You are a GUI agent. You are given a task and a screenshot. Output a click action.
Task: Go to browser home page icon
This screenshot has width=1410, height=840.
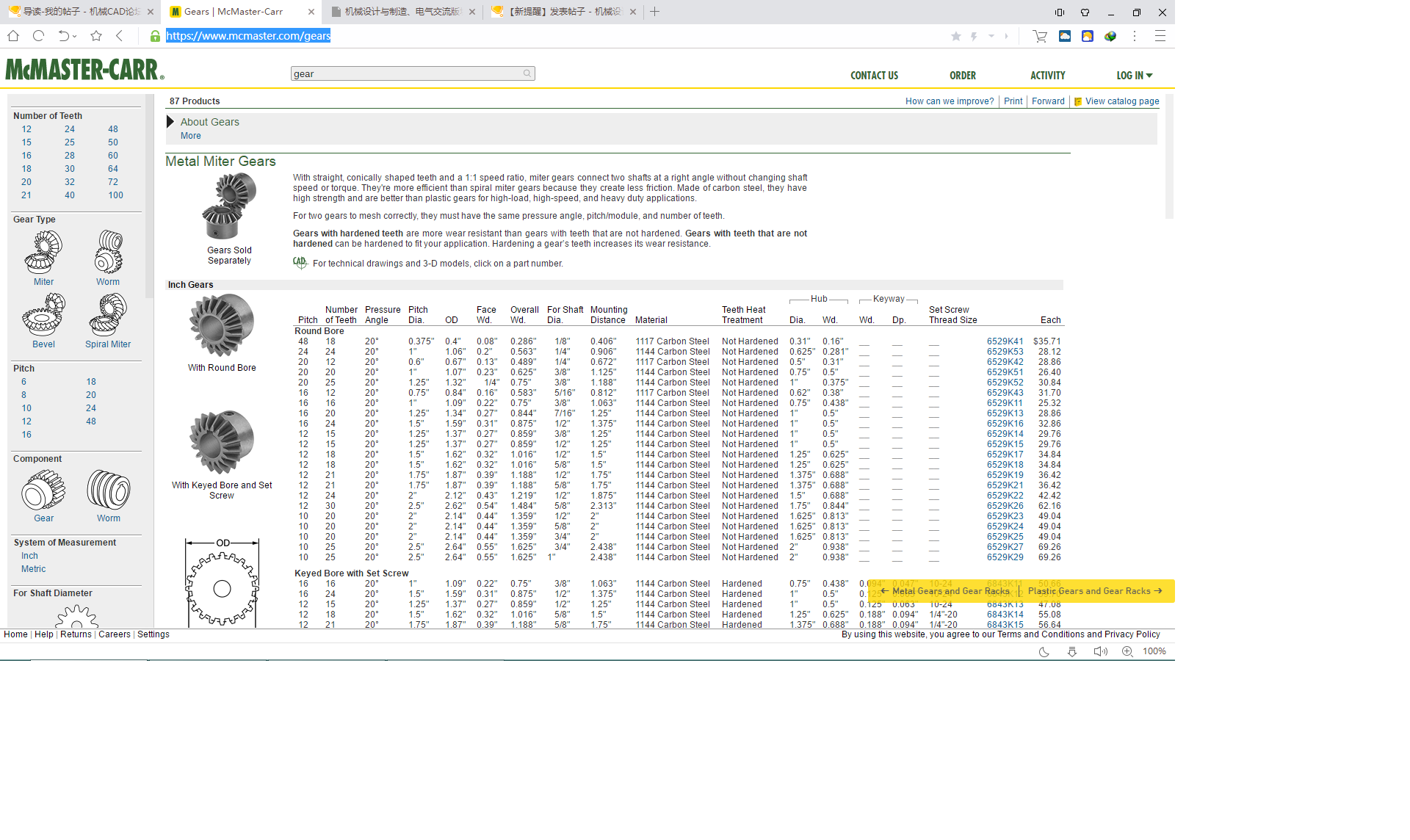(13, 36)
